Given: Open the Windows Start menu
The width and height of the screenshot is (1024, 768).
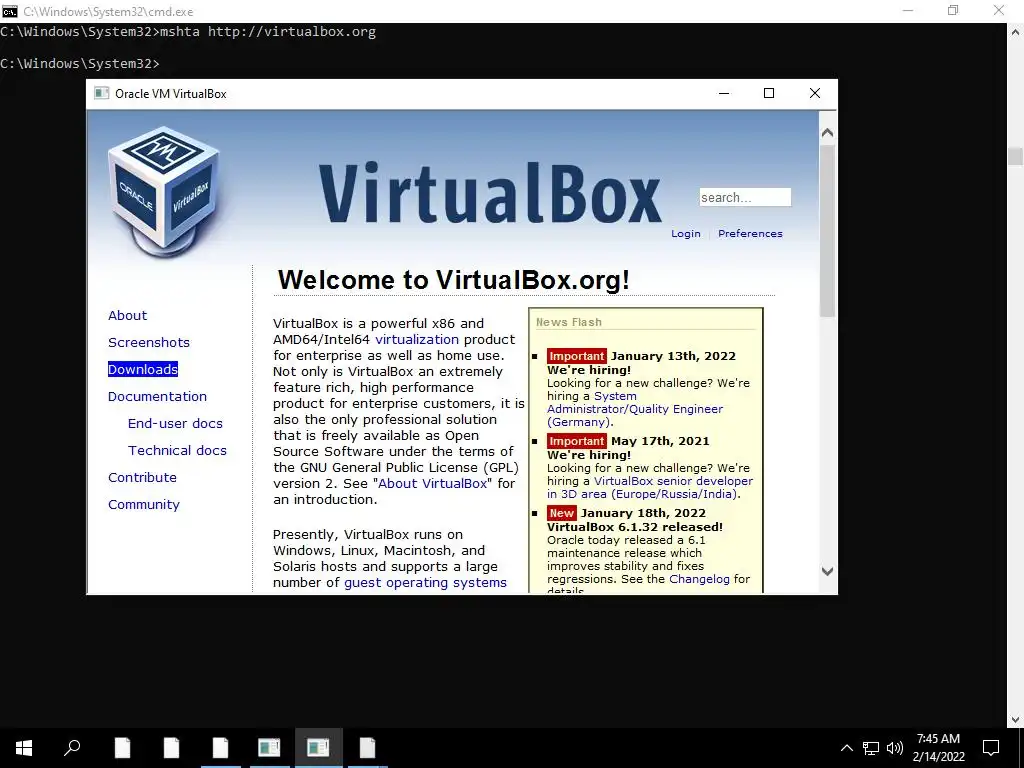Looking at the screenshot, I should 24,748.
